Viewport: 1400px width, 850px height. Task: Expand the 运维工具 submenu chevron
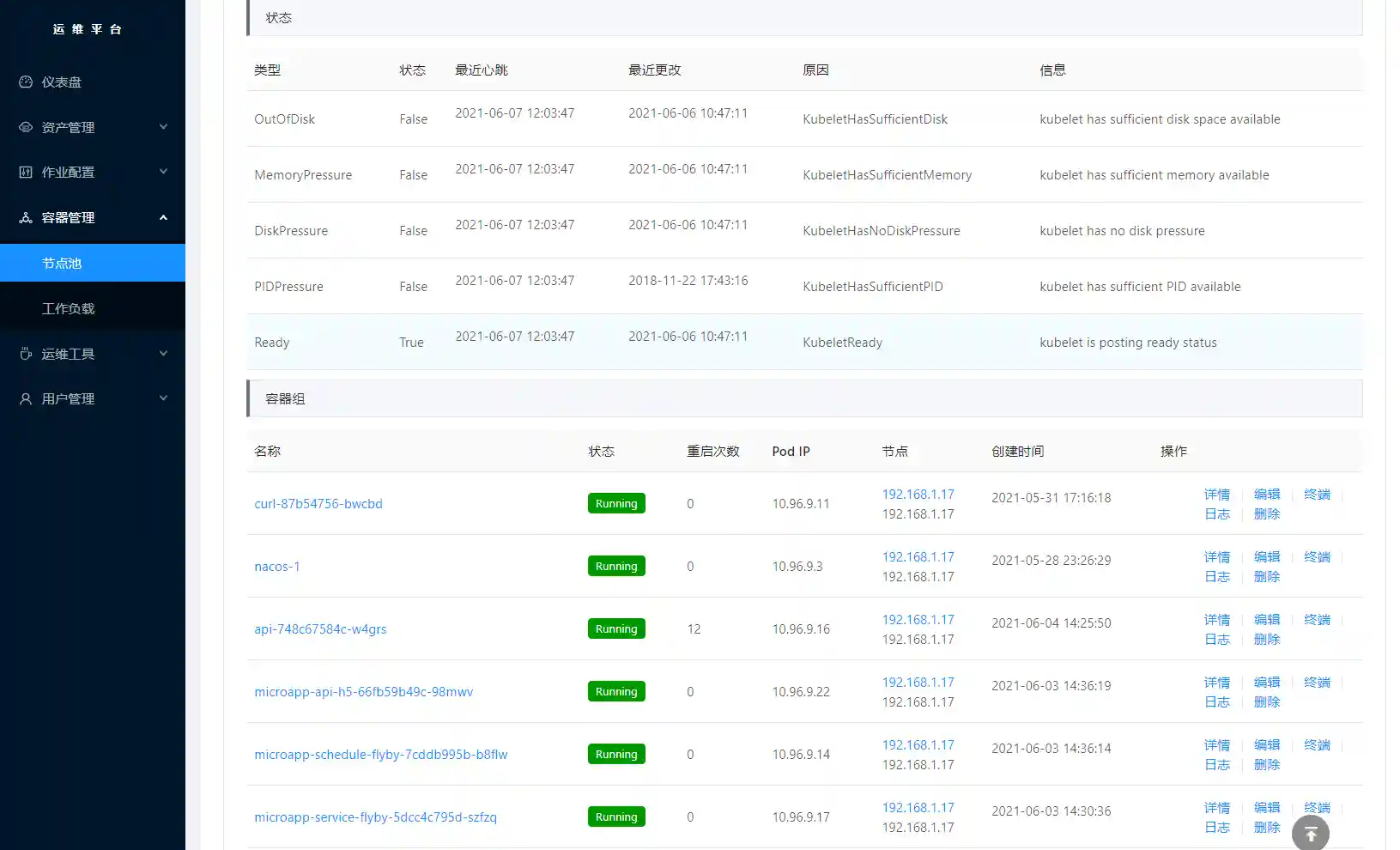(163, 354)
